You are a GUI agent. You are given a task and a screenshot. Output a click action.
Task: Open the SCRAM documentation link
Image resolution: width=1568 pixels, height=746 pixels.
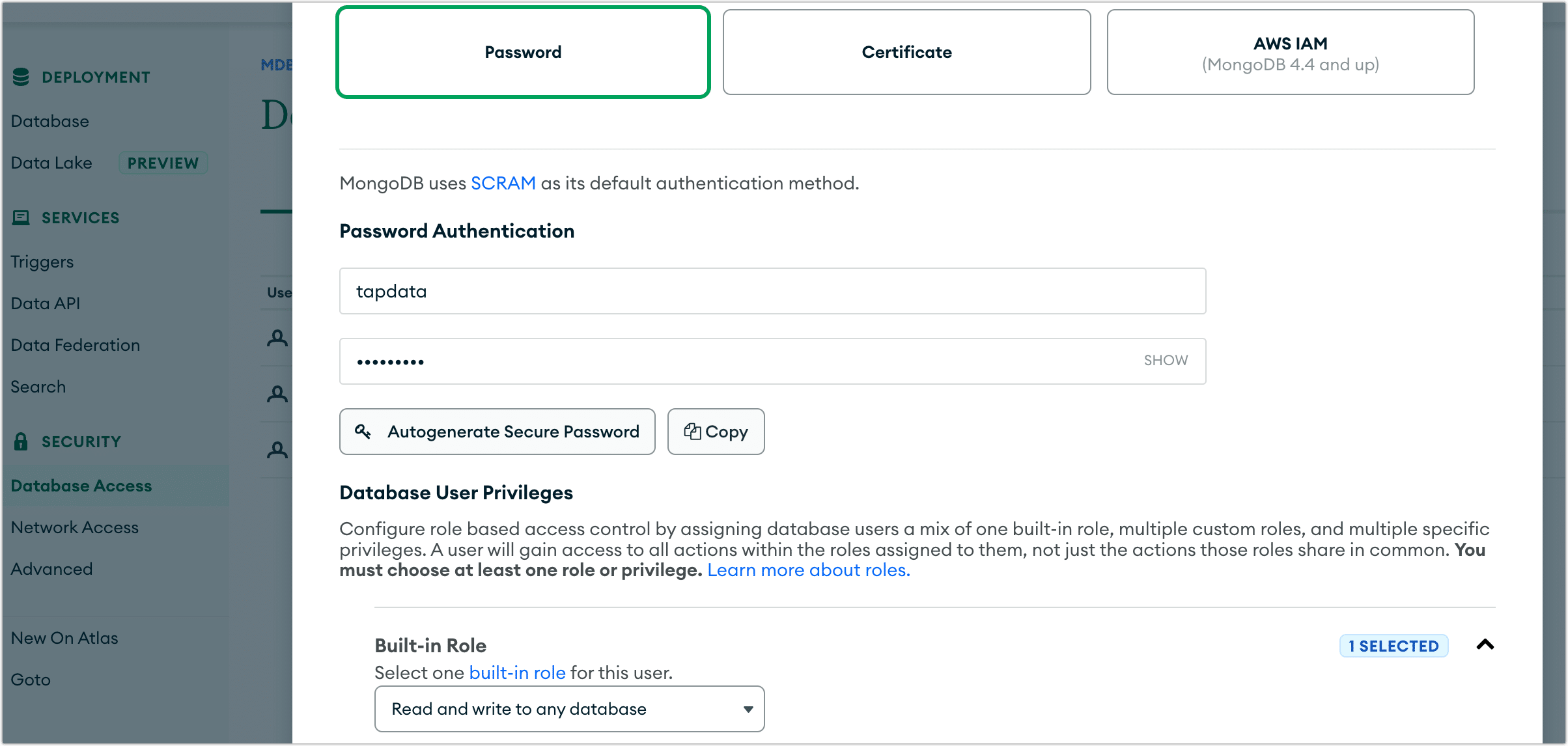pyautogui.click(x=503, y=183)
